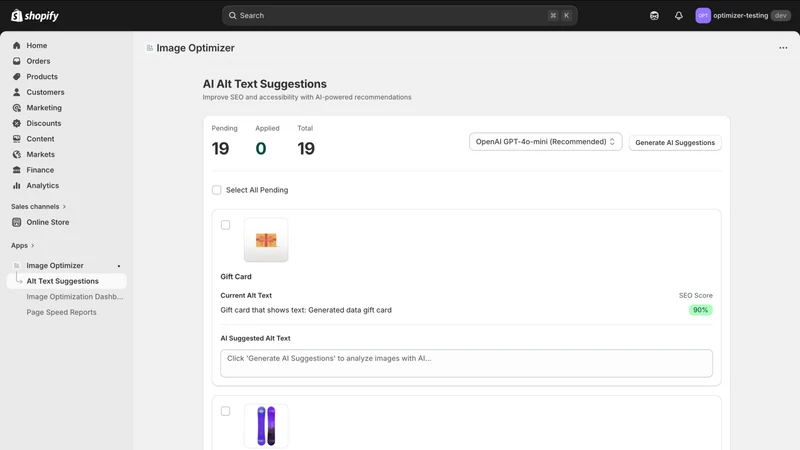Screen dimensions: 800x450
Task: Click the purple snowboard thumbnail
Action: click(x=266, y=426)
